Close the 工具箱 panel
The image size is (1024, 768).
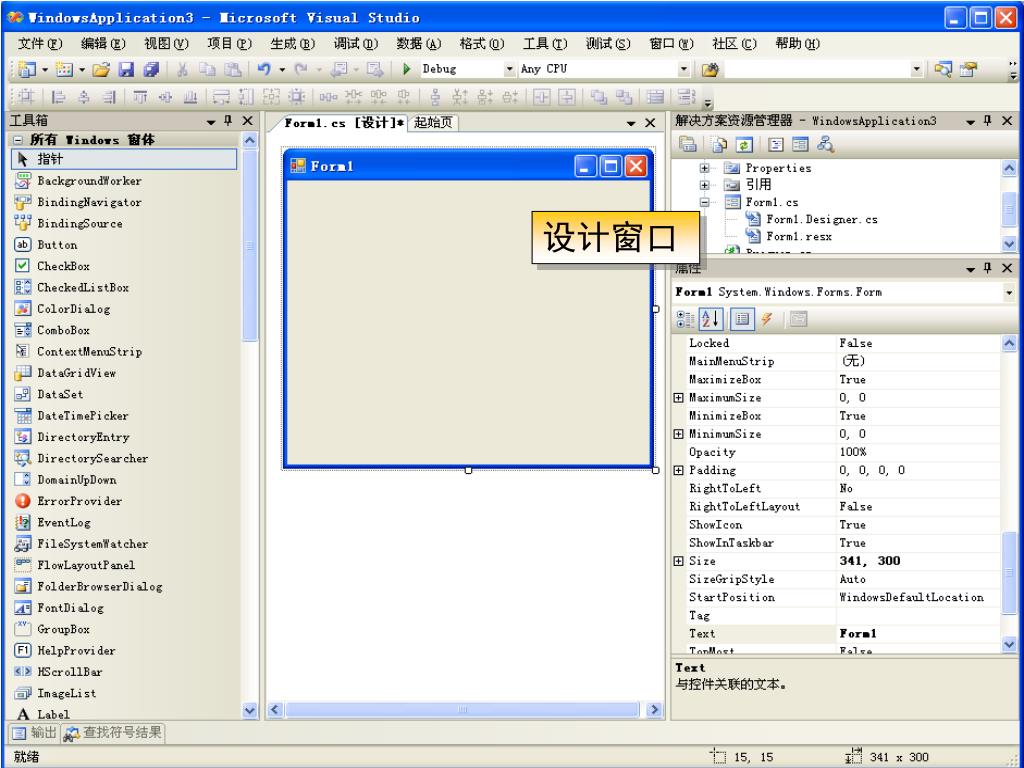(248, 121)
